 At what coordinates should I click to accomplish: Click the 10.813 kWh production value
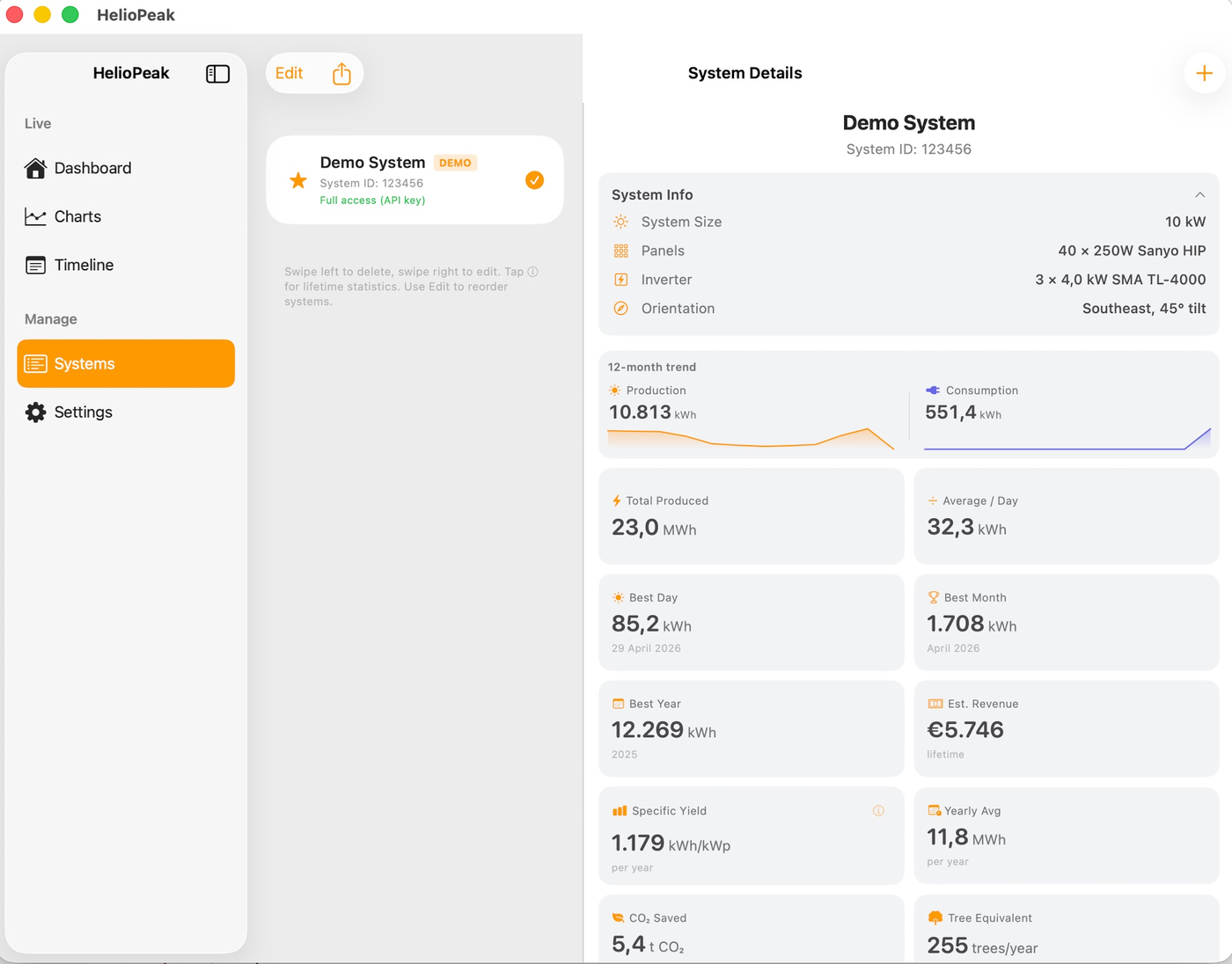pyautogui.click(x=652, y=413)
